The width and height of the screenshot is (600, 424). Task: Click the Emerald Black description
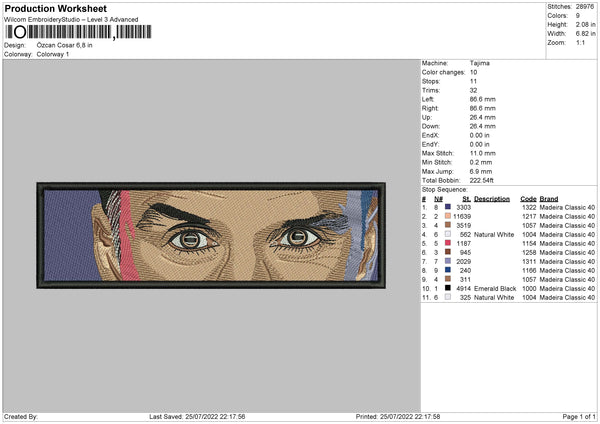click(495, 289)
